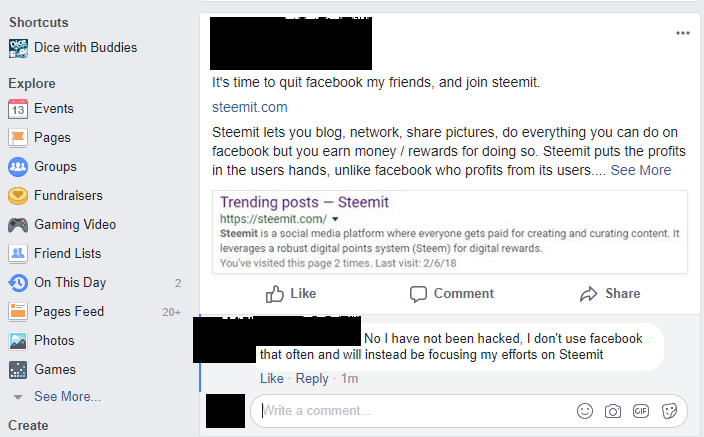Open the Groups icon in Explore
The image size is (704, 437).
(18, 167)
